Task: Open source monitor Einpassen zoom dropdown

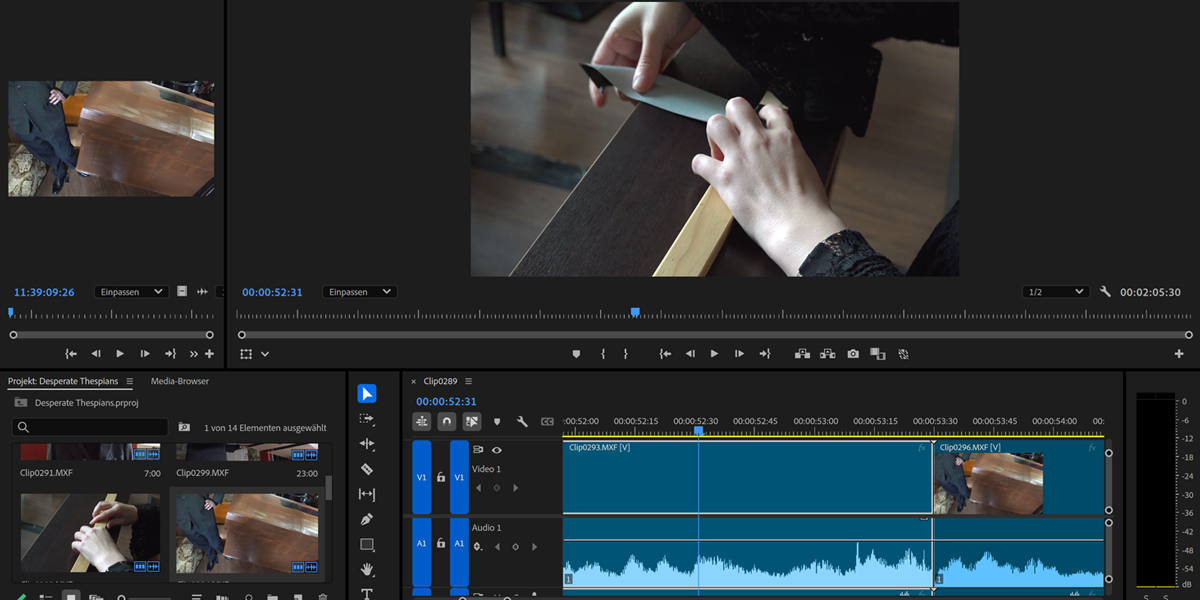Action: pos(131,292)
